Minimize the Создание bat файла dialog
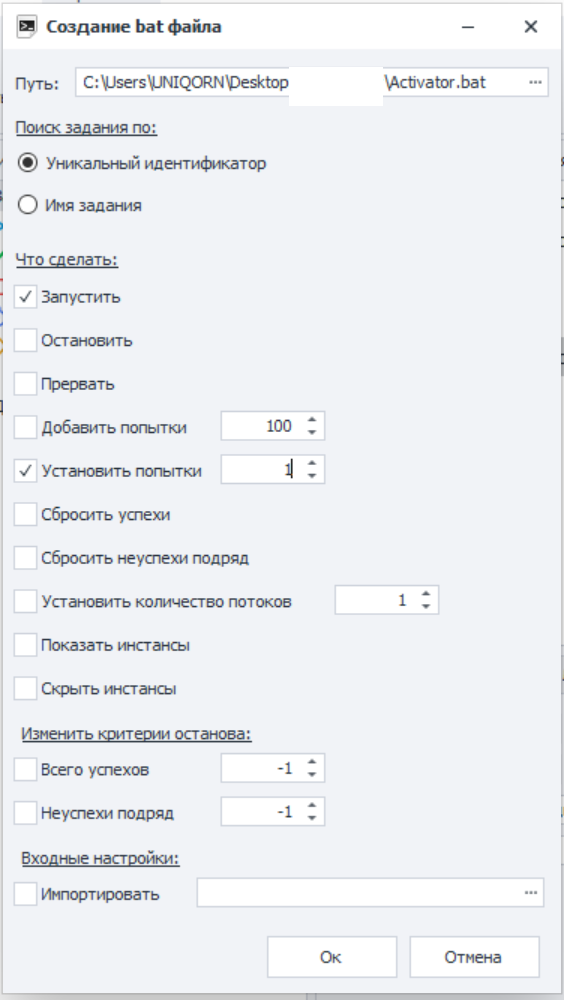The width and height of the screenshot is (564, 1000). [x=469, y=27]
